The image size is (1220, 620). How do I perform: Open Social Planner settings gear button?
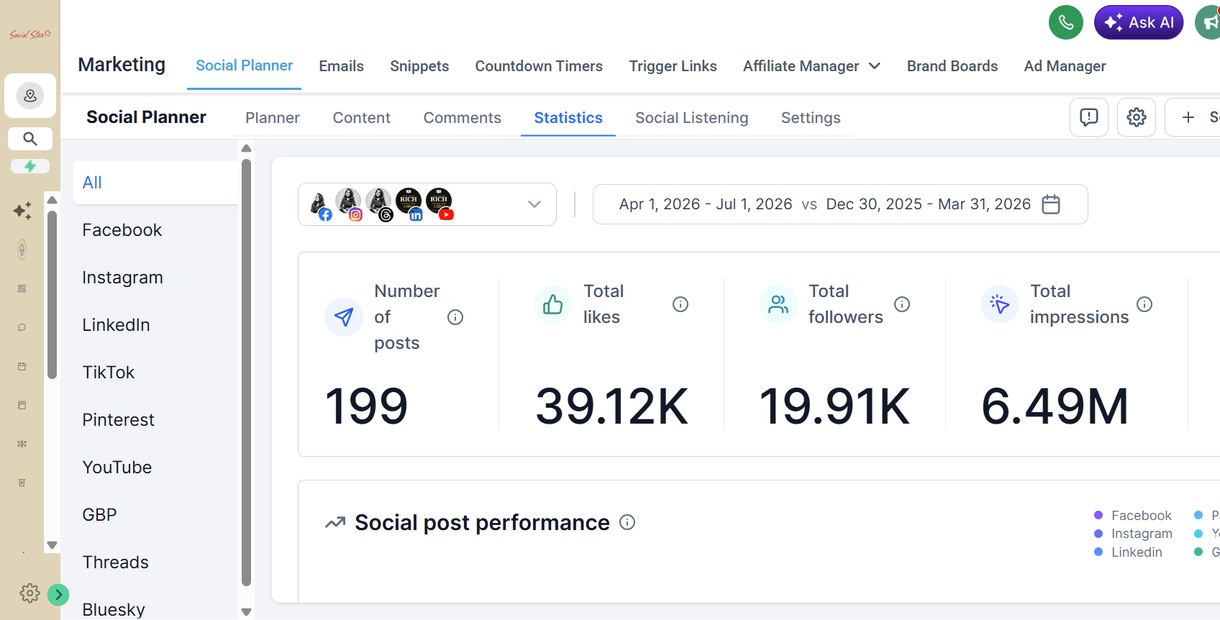point(1136,117)
